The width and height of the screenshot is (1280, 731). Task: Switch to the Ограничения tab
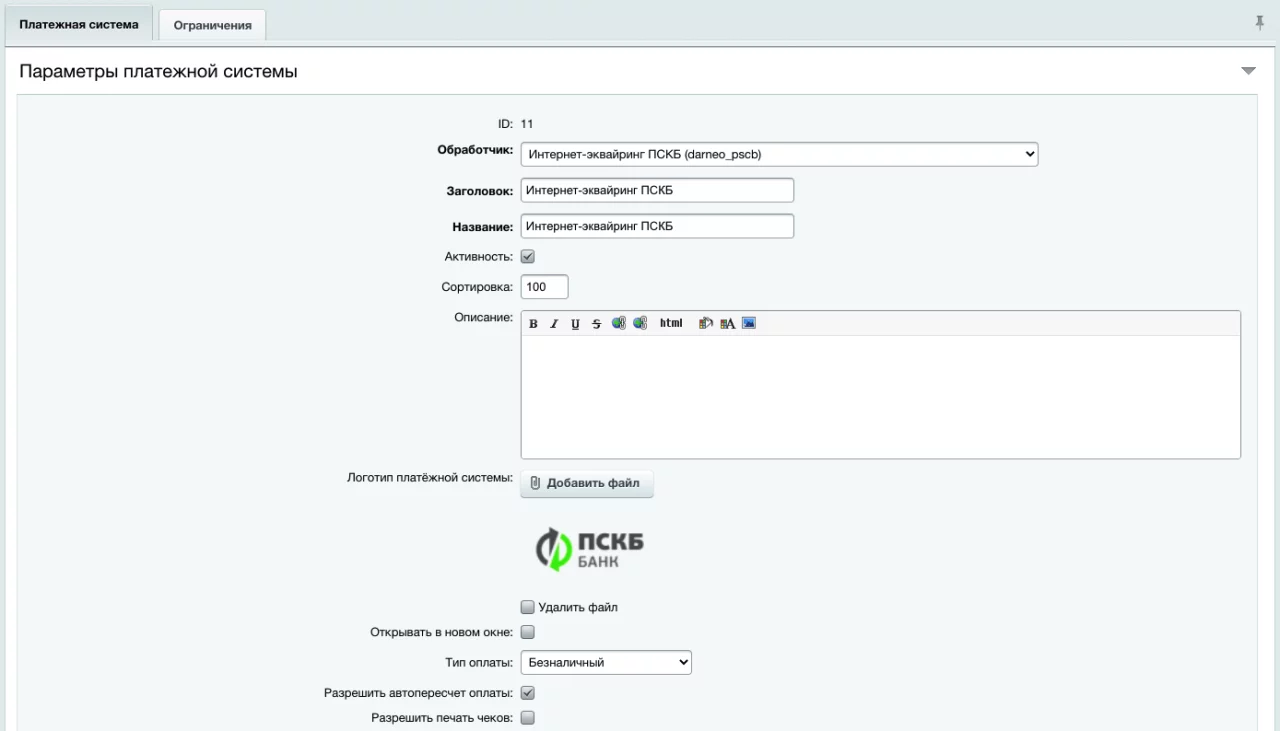(x=212, y=26)
